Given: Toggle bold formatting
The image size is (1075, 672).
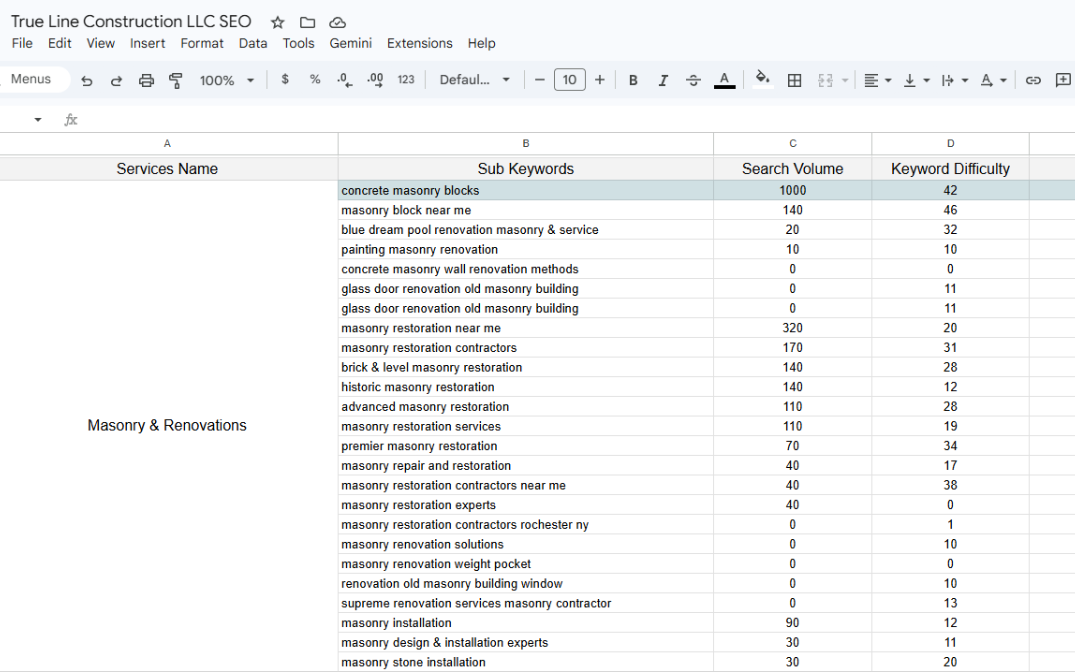Looking at the screenshot, I should 633,80.
